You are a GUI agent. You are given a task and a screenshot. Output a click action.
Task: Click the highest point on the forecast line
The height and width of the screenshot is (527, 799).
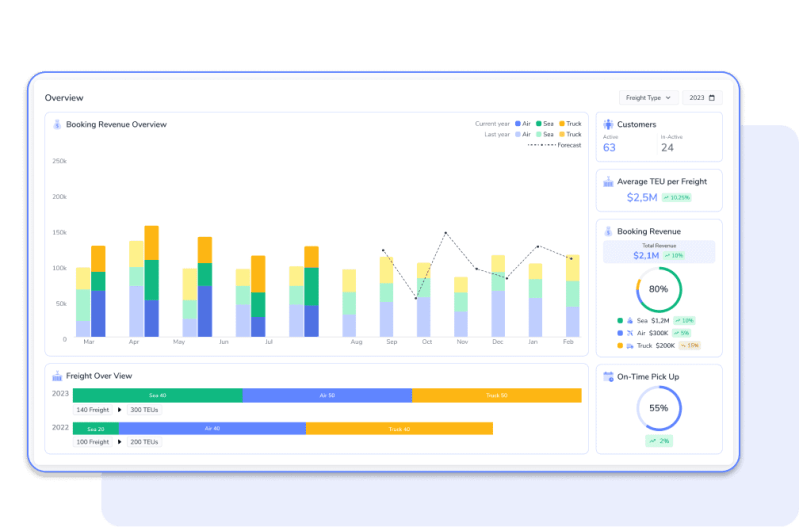click(x=446, y=233)
